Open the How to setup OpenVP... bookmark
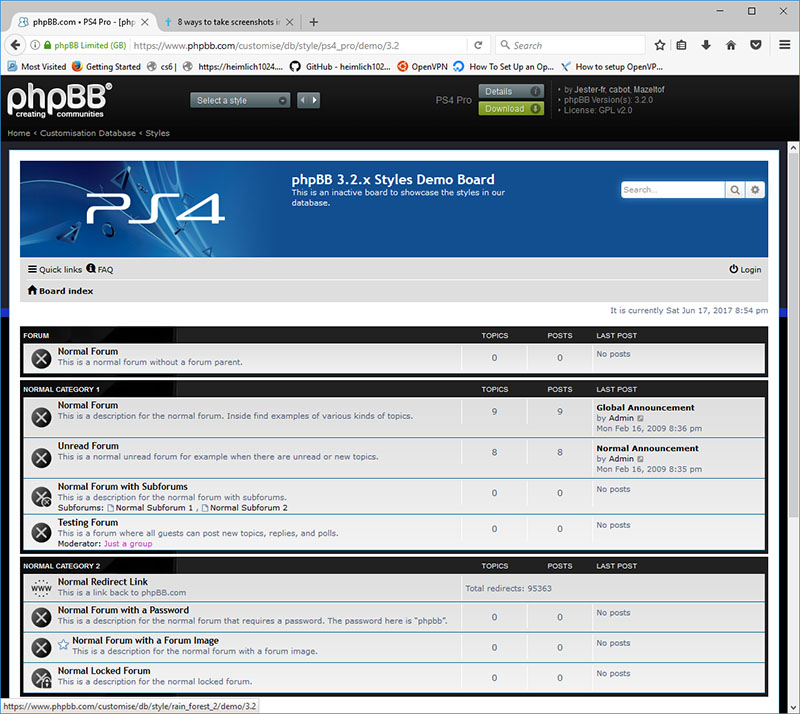Viewport: 800px width, 714px height. click(612, 66)
